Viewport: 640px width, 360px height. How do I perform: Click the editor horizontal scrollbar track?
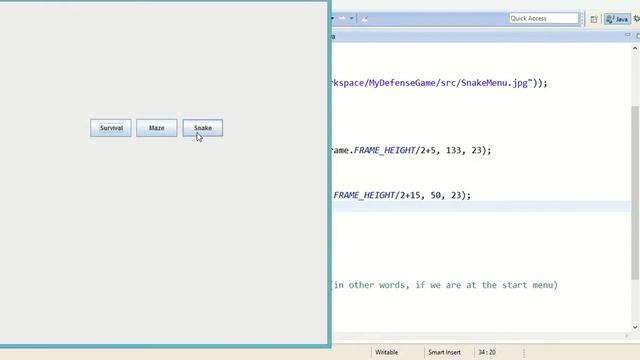(x=478, y=336)
